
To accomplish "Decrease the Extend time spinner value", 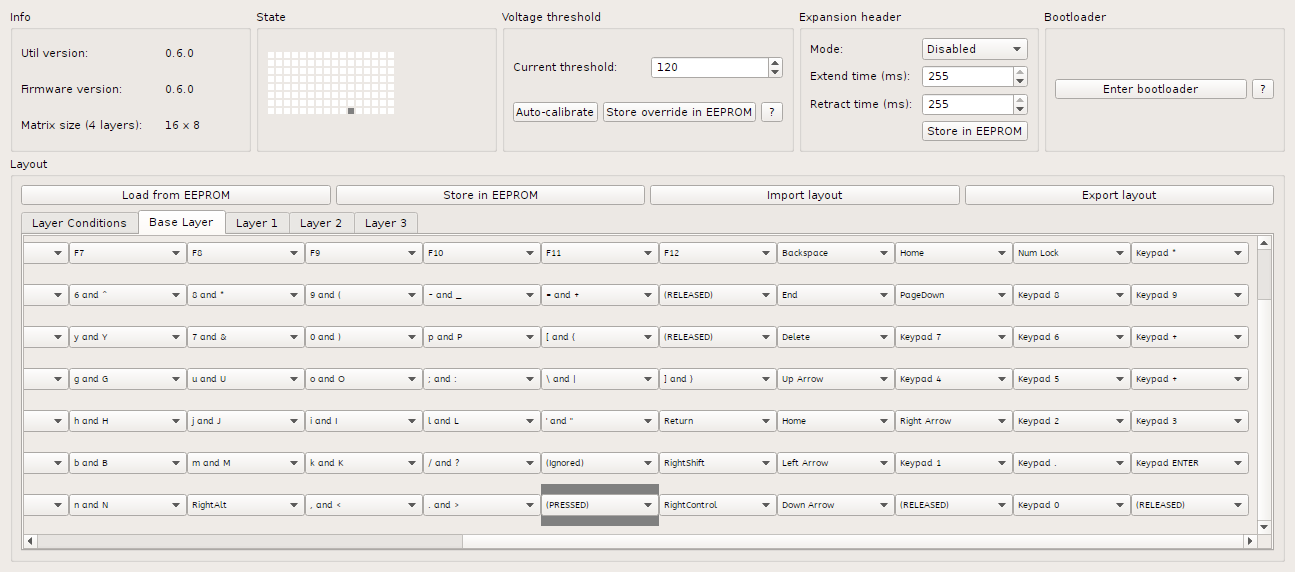I will [1020, 81].
